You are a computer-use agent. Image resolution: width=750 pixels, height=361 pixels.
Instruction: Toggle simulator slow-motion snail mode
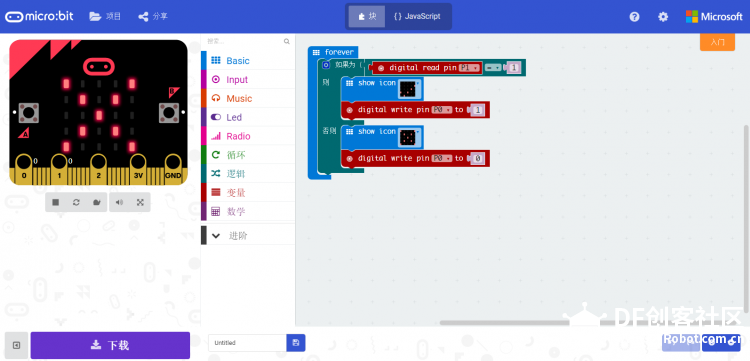pos(97,202)
